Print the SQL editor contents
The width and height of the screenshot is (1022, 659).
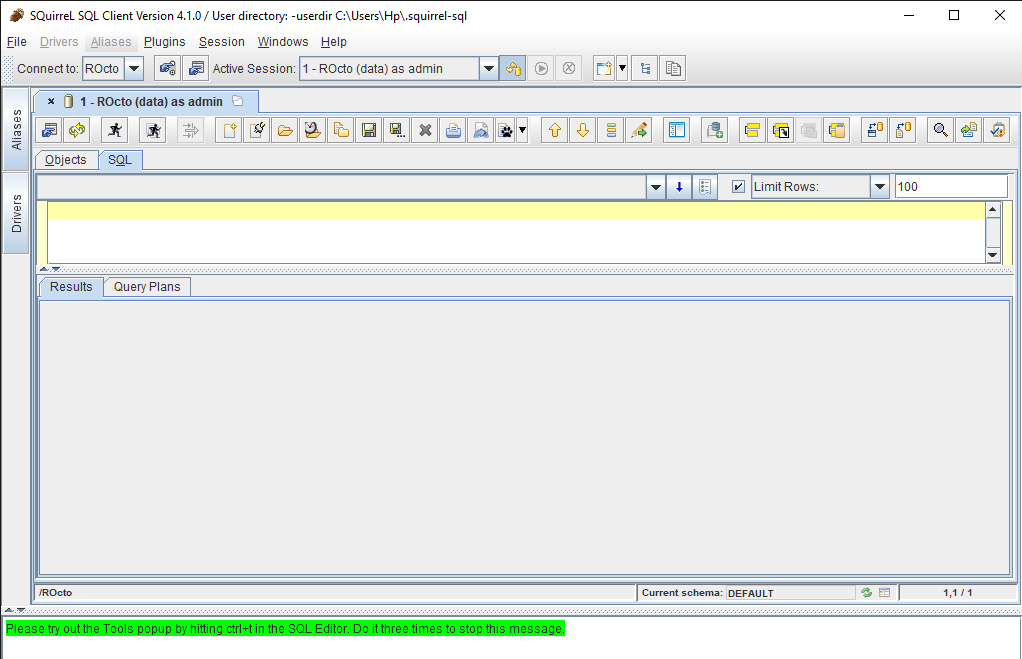click(x=452, y=129)
